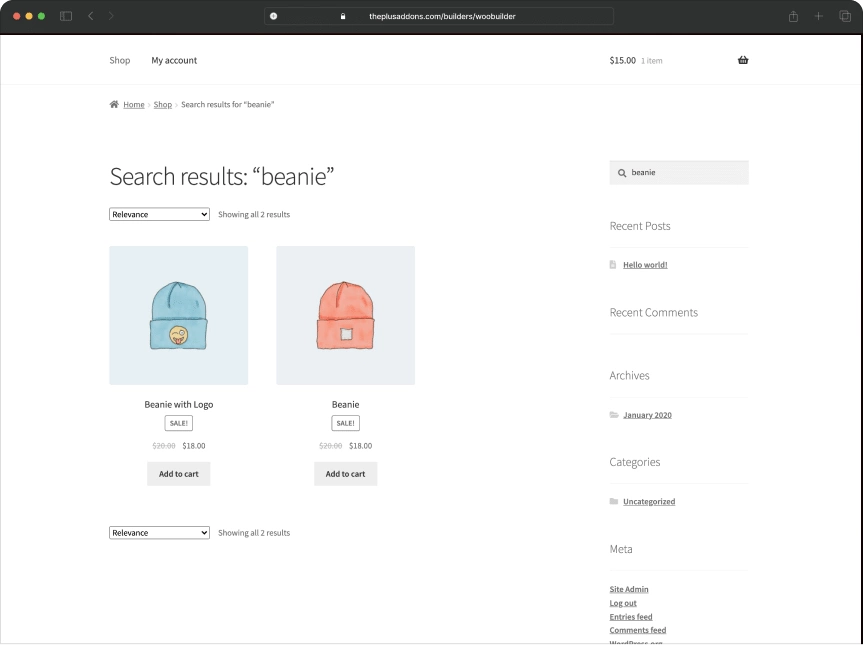Click the tab overview icon at top right
Image resolution: width=863 pixels, height=645 pixels.
click(x=844, y=16)
